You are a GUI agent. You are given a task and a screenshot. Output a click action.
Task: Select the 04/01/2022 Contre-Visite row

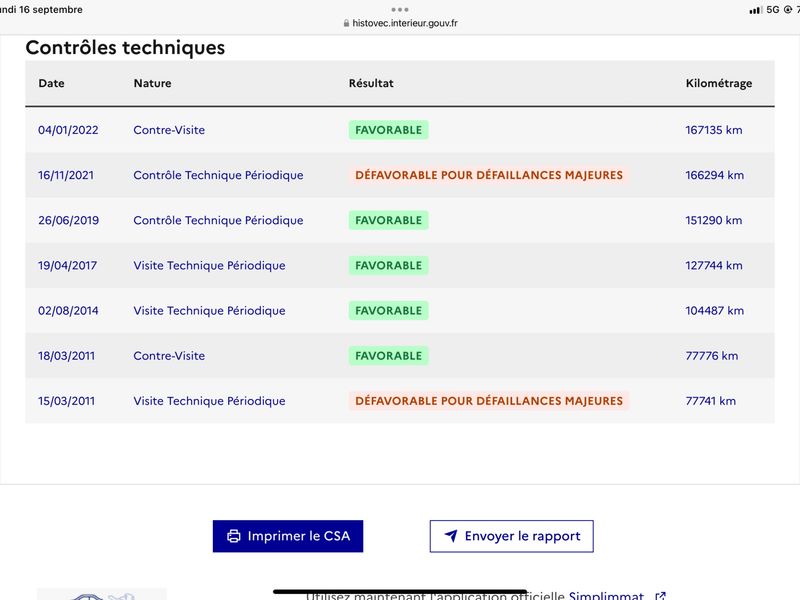(x=400, y=130)
